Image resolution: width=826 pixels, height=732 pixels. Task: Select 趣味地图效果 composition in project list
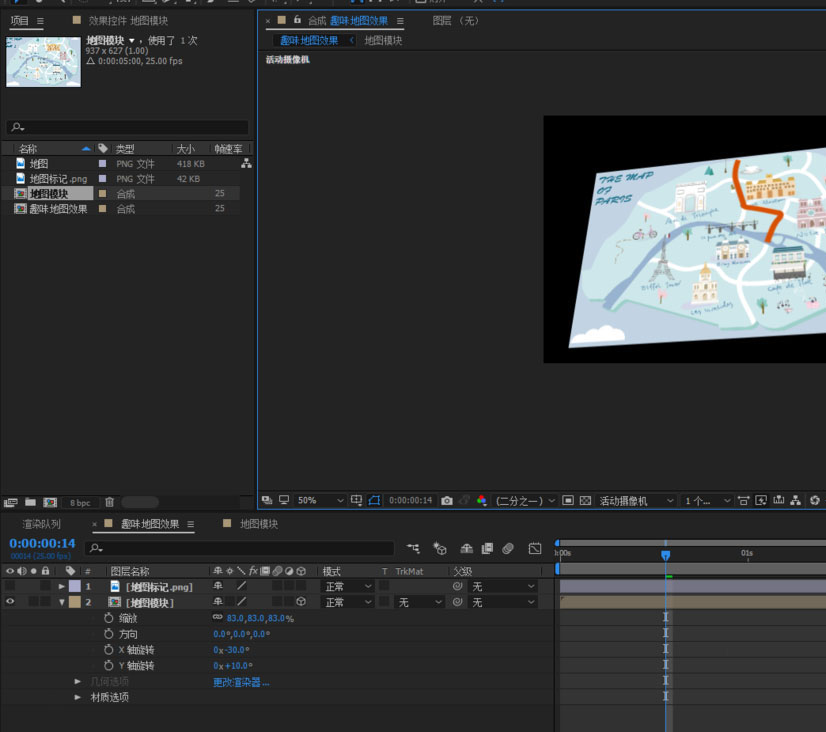58,209
